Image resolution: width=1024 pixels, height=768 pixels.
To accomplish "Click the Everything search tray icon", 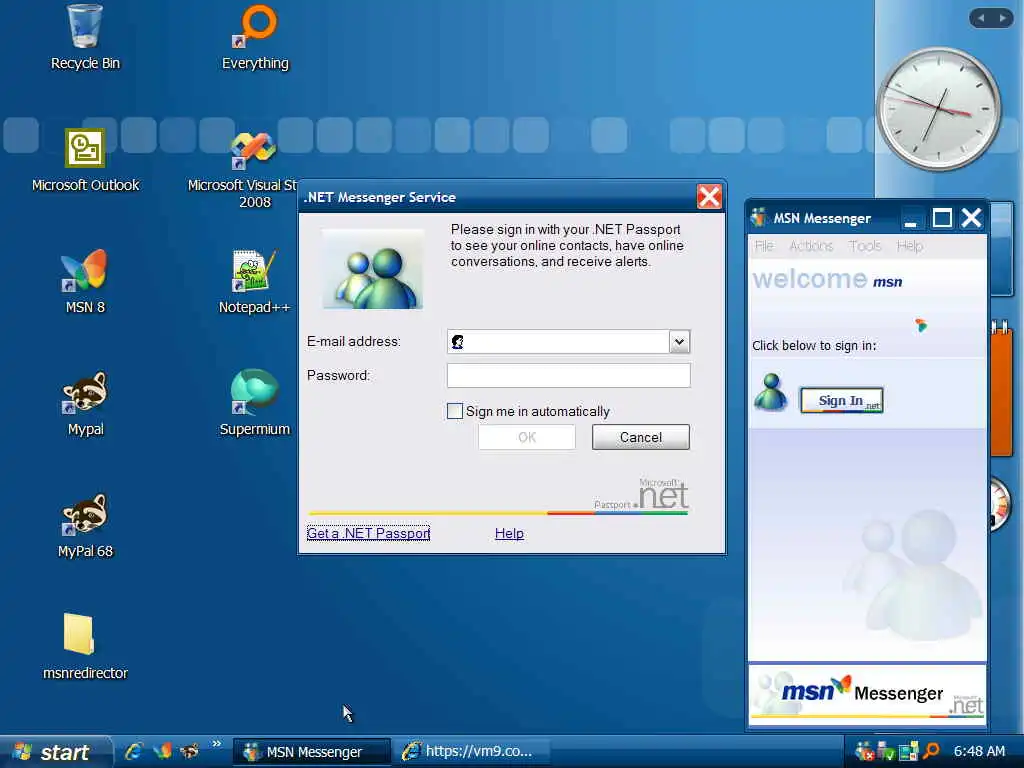I will coord(931,752).
